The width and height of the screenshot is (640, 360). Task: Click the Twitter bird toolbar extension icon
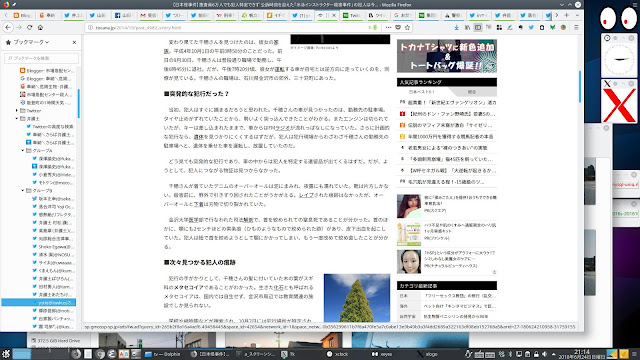click(x=531, y=27)
